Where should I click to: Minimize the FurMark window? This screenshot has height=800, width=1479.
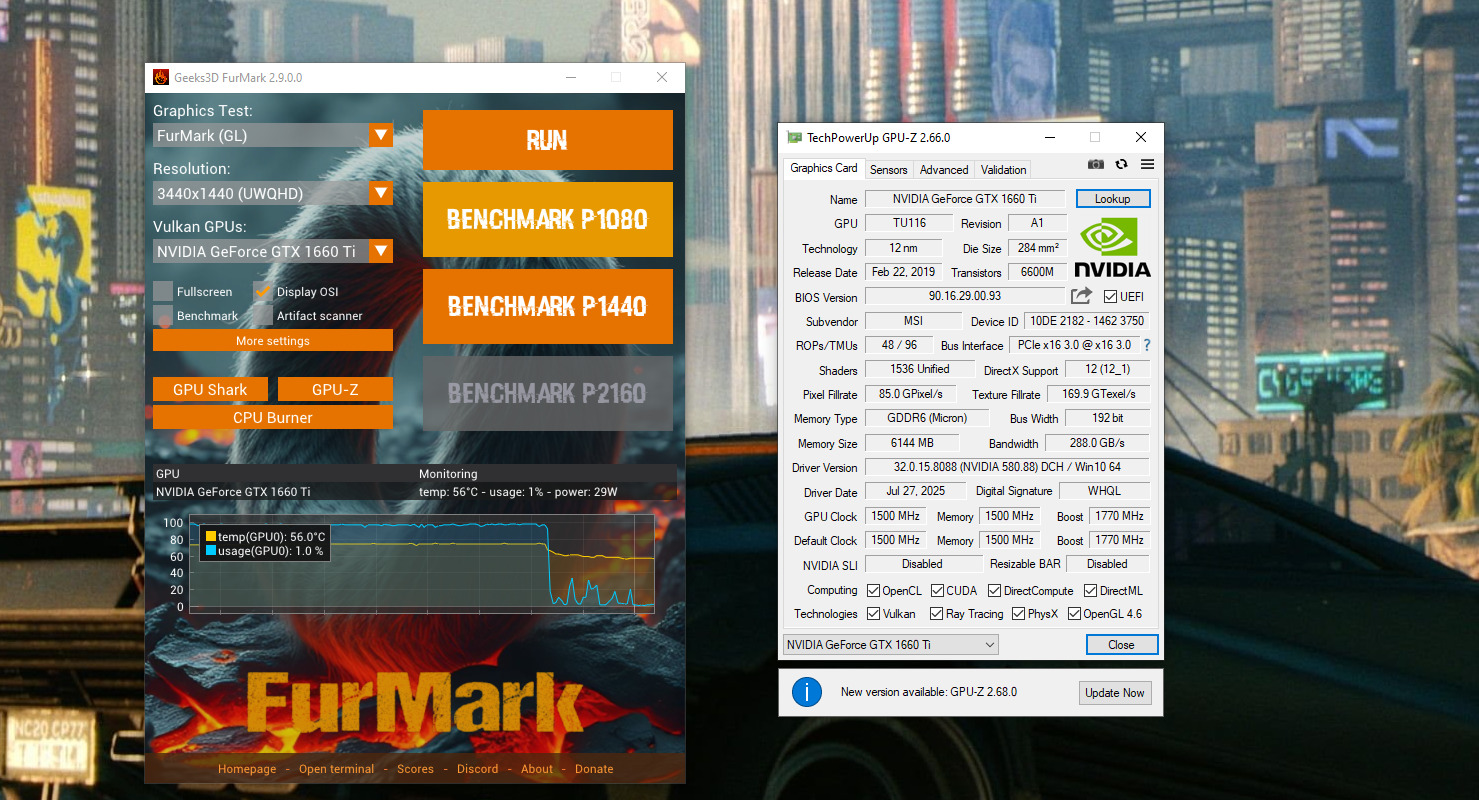pos(570,77)
